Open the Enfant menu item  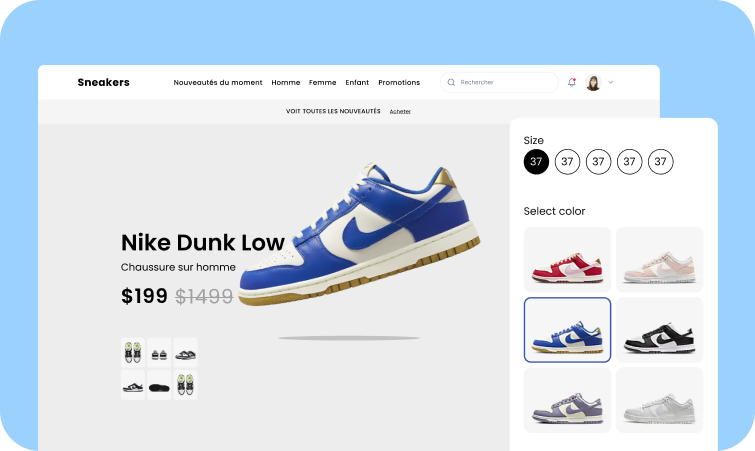click(357, 82)
